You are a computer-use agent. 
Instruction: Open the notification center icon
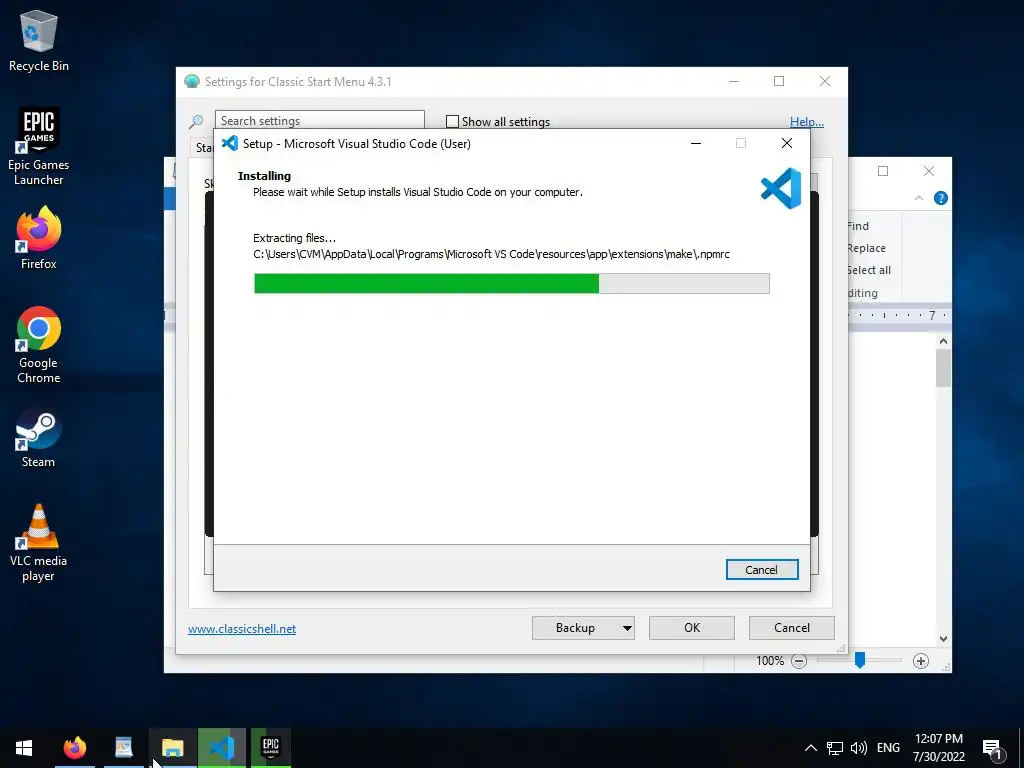(993, 749)
